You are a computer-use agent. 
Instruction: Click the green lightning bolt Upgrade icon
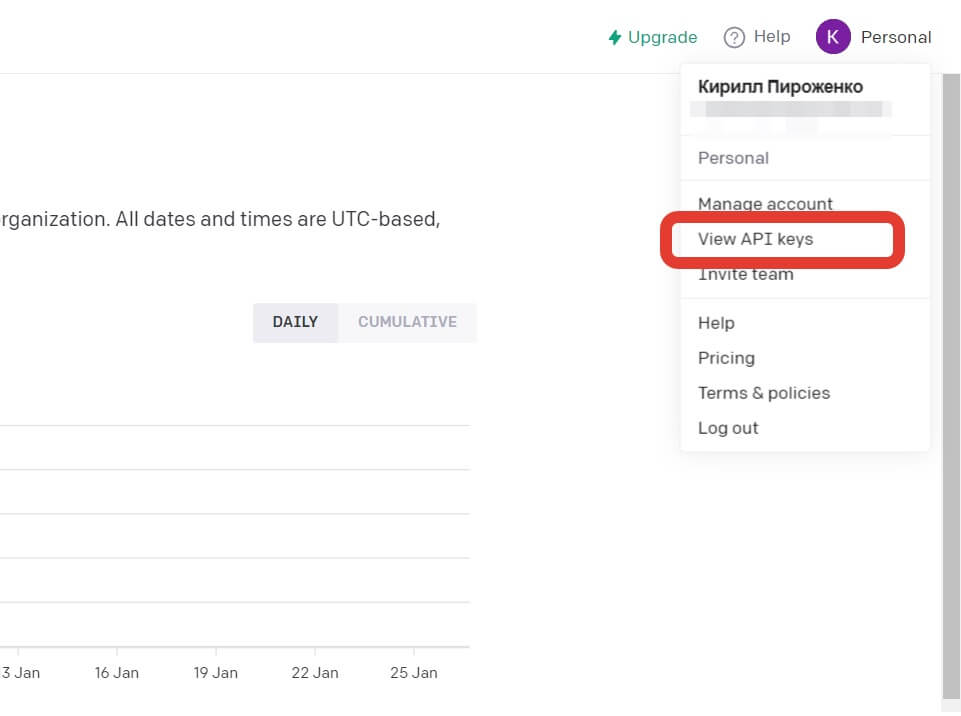tap(615, 38)
